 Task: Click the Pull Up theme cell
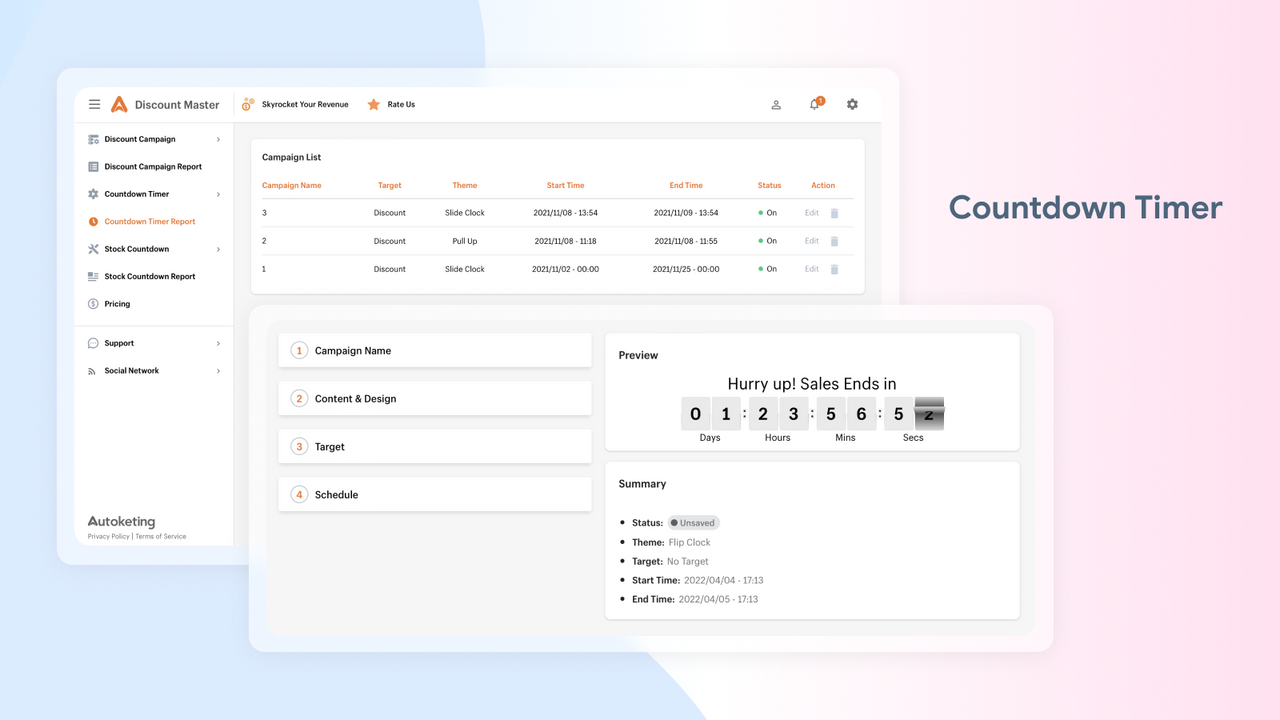coord(465,241)
